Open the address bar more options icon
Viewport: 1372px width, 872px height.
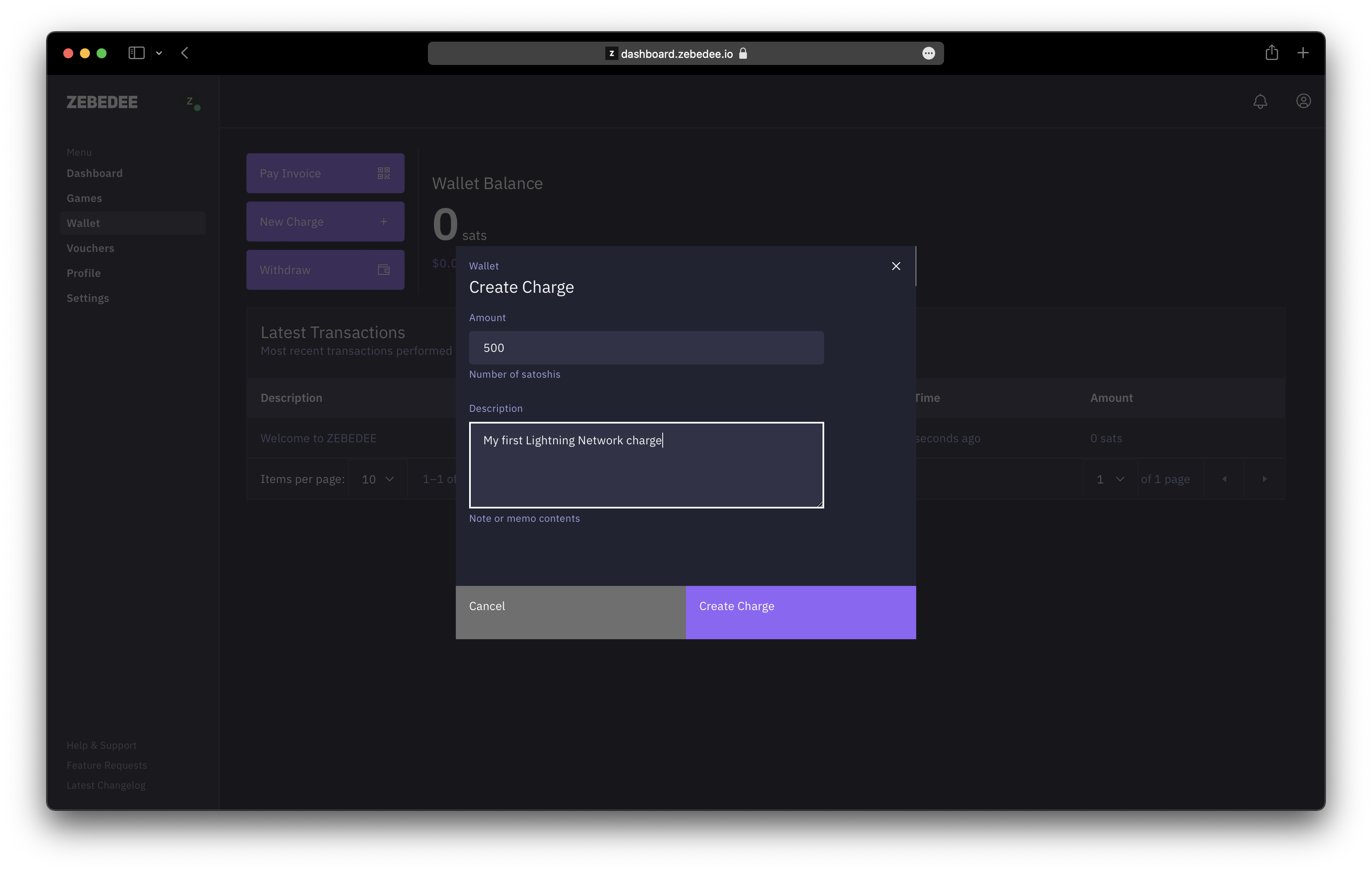[x=928, y=54]
